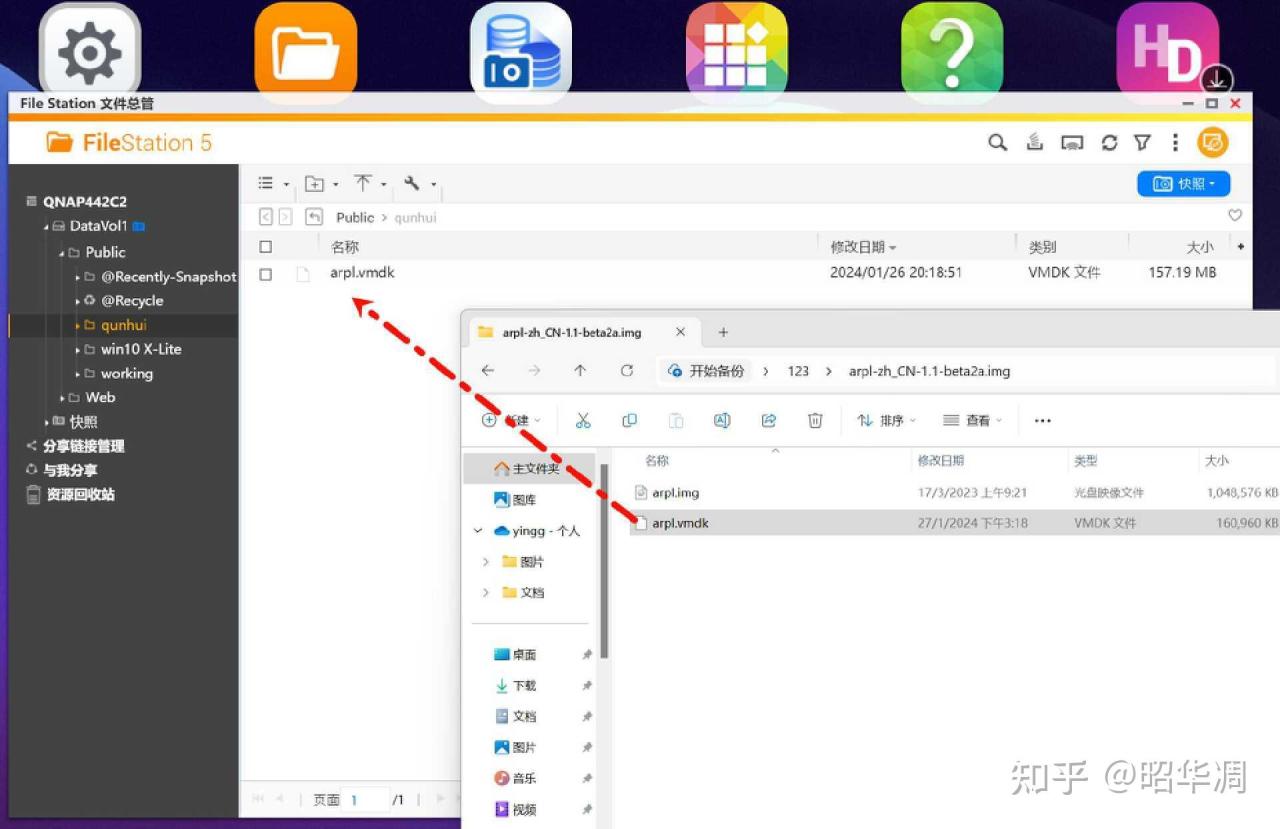Expand the win10 X-Lite folder arrow
Image resolution: width=1280 pixels, height=829 pixels.
point(78,350)
